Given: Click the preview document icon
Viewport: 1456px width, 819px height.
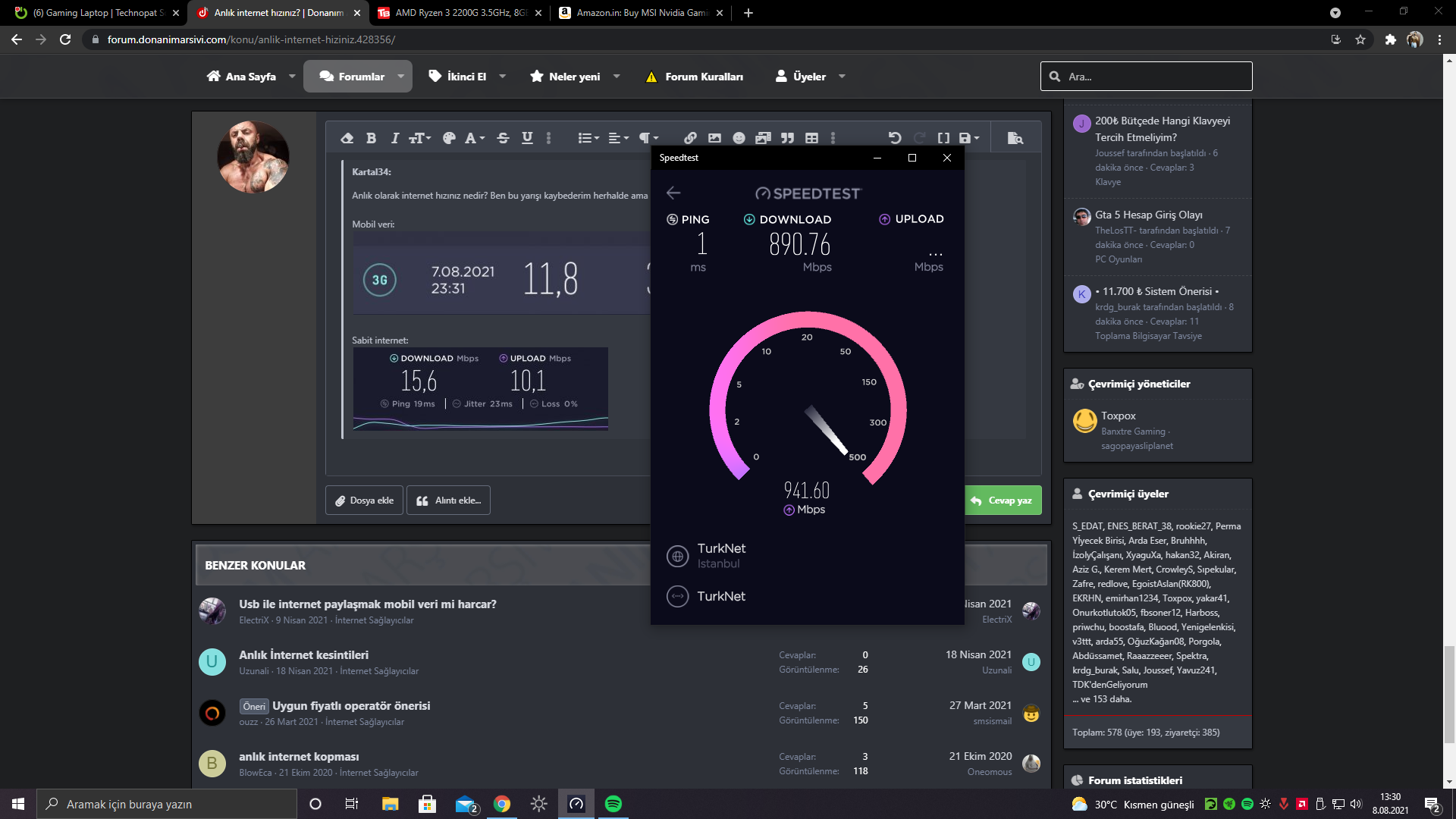Looking at the screenshot, I should point(1015,138).
